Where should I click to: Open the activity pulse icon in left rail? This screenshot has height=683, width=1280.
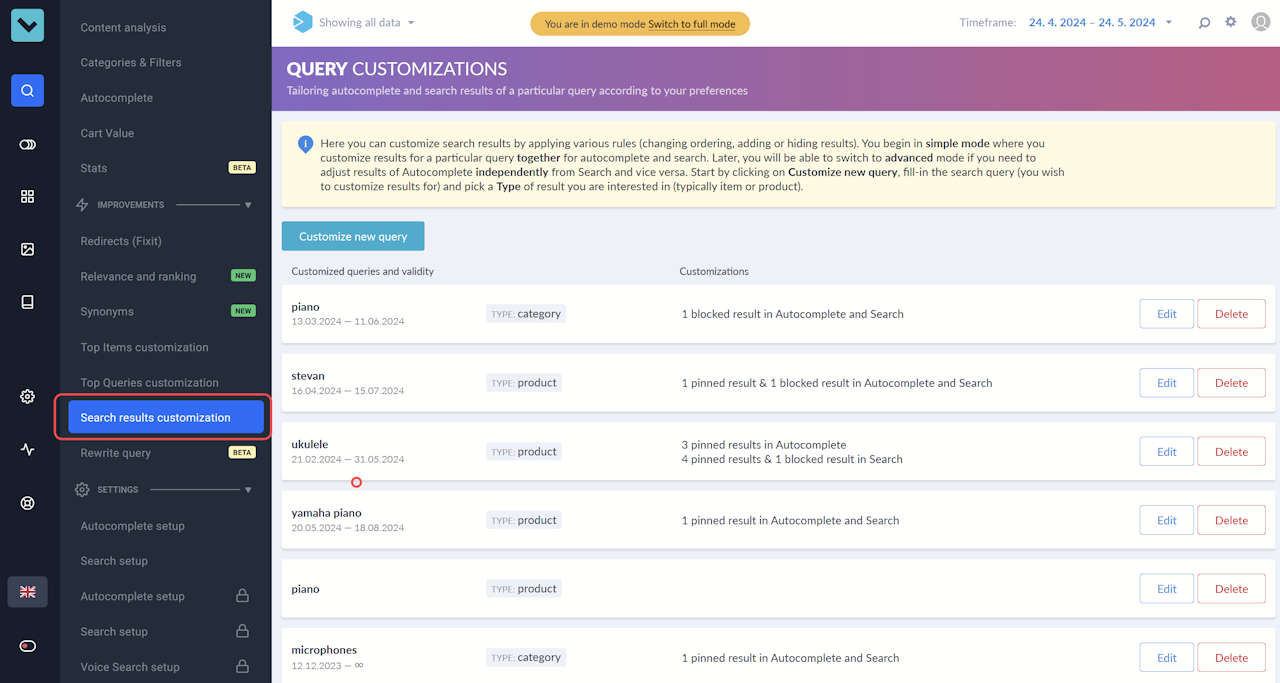coord(27,449)
